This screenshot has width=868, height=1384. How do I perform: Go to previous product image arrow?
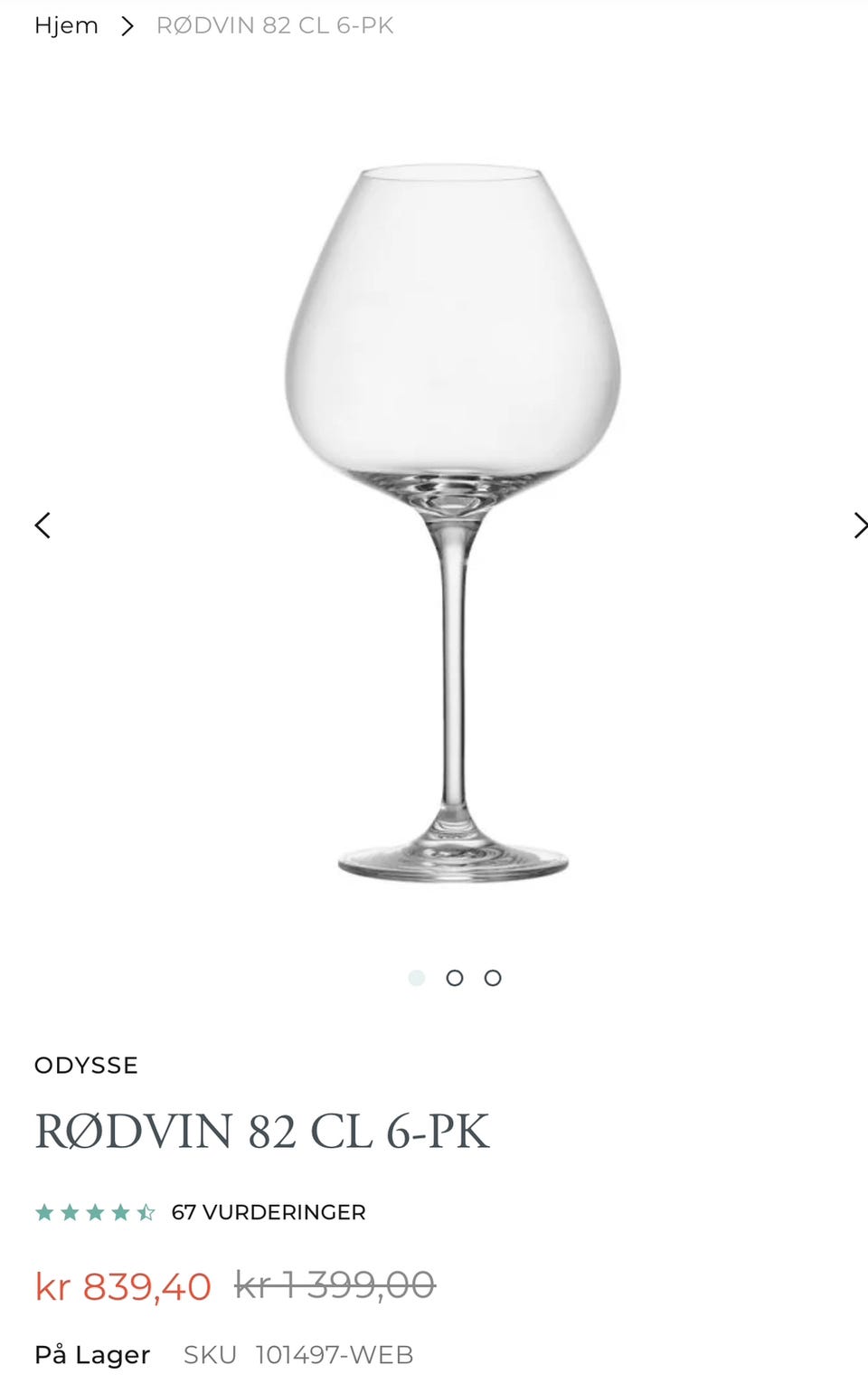42,525
